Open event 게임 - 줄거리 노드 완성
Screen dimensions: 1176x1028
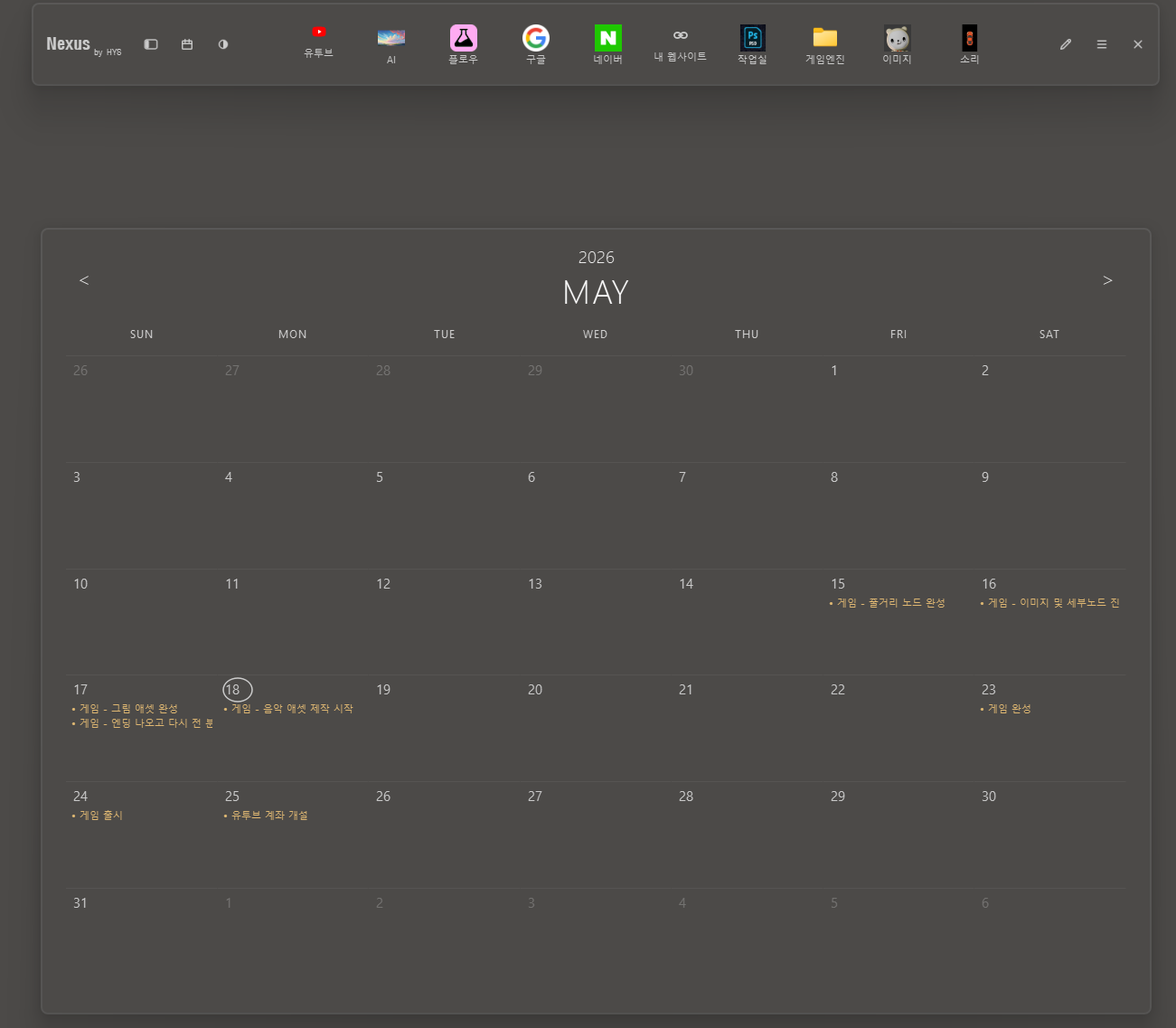click(x=887, y=603)
